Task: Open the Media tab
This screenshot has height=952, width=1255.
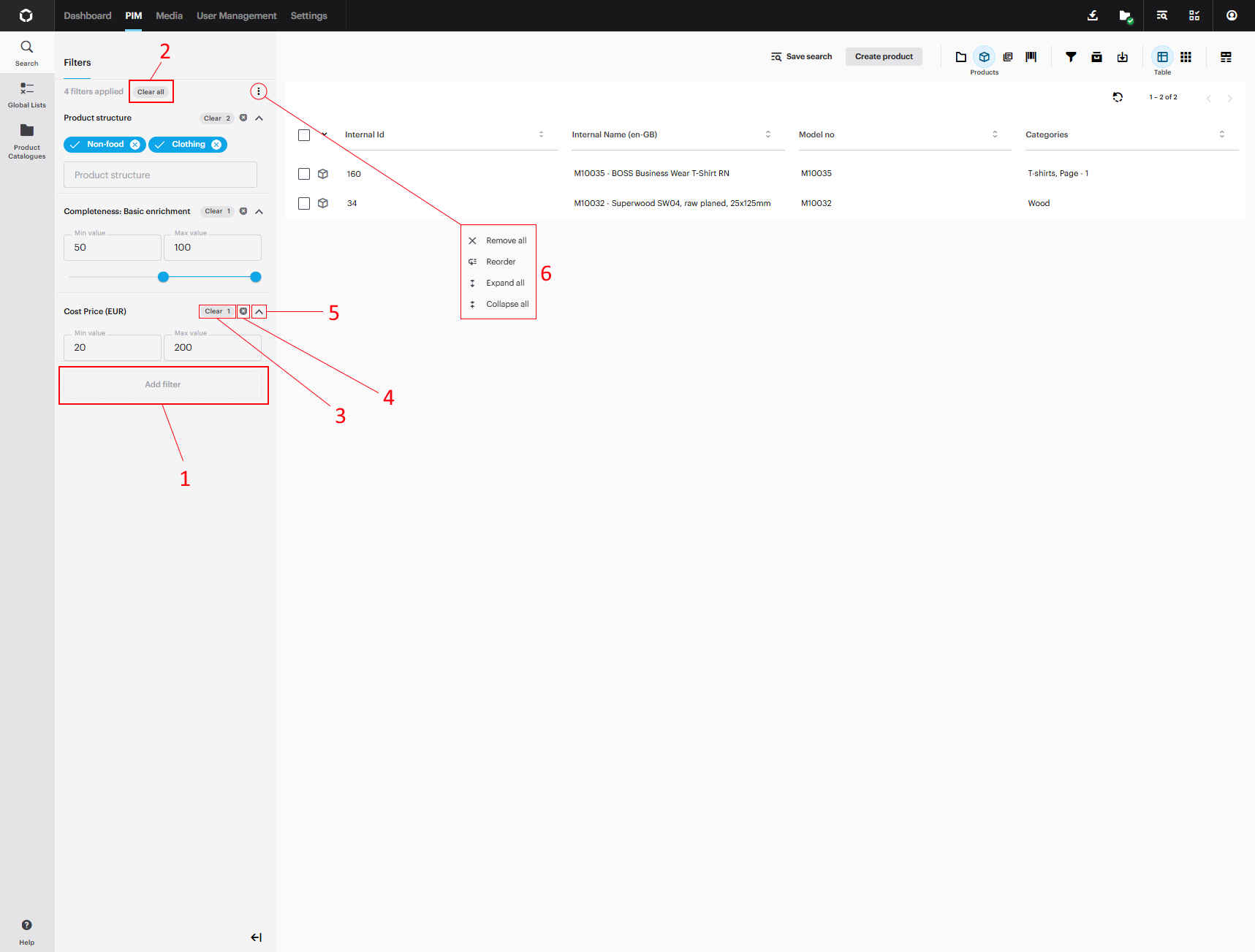Action: (169, 15)
